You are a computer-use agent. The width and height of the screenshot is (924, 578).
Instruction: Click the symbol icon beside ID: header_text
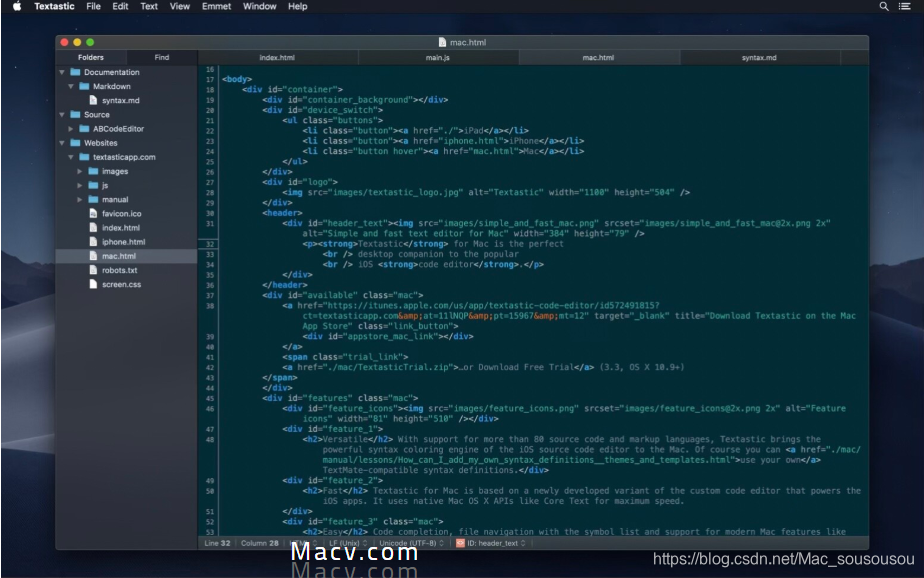click(x=460, y=543)
